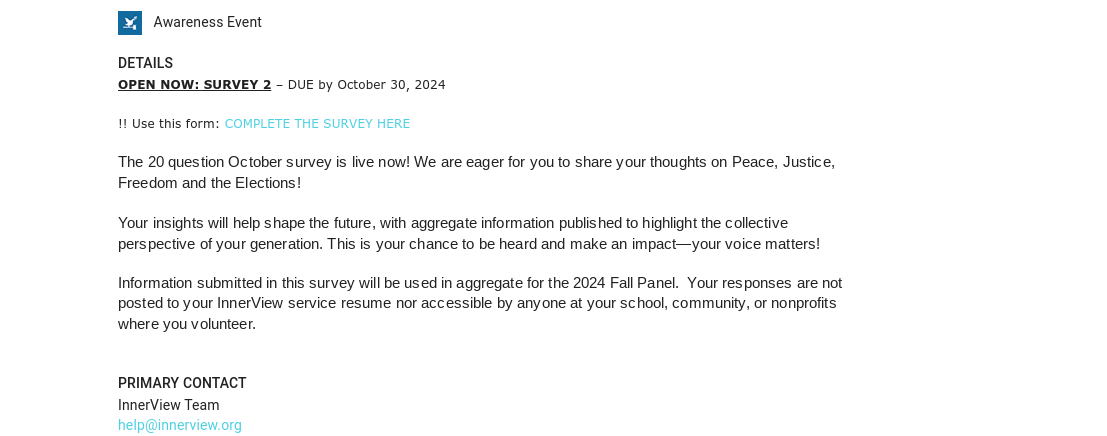1107x436 pixels.
Task: Click the DUE by October 30, 2024 text
Action: (x=366, y=85)
